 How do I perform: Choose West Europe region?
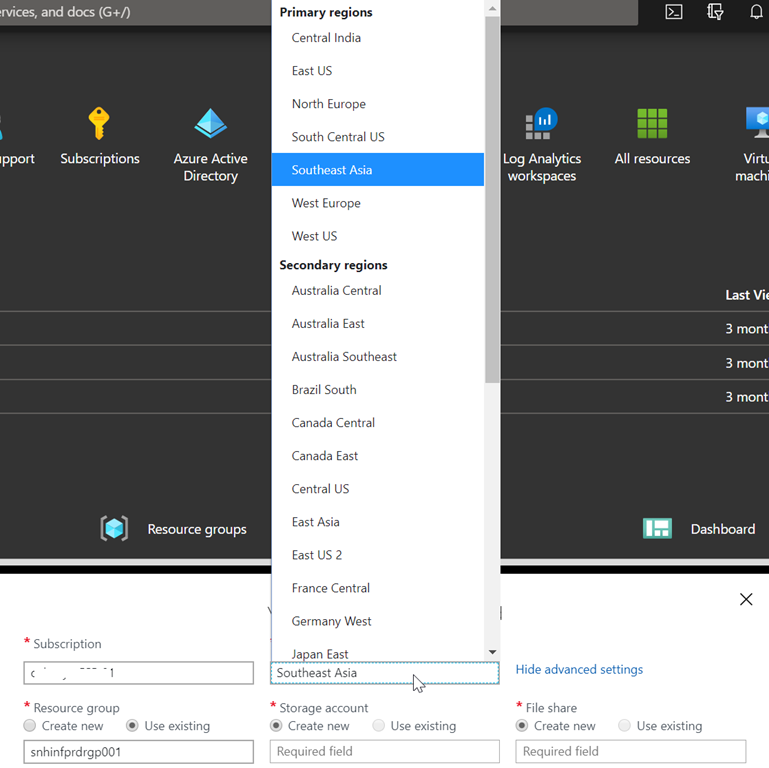click(378, 203)
